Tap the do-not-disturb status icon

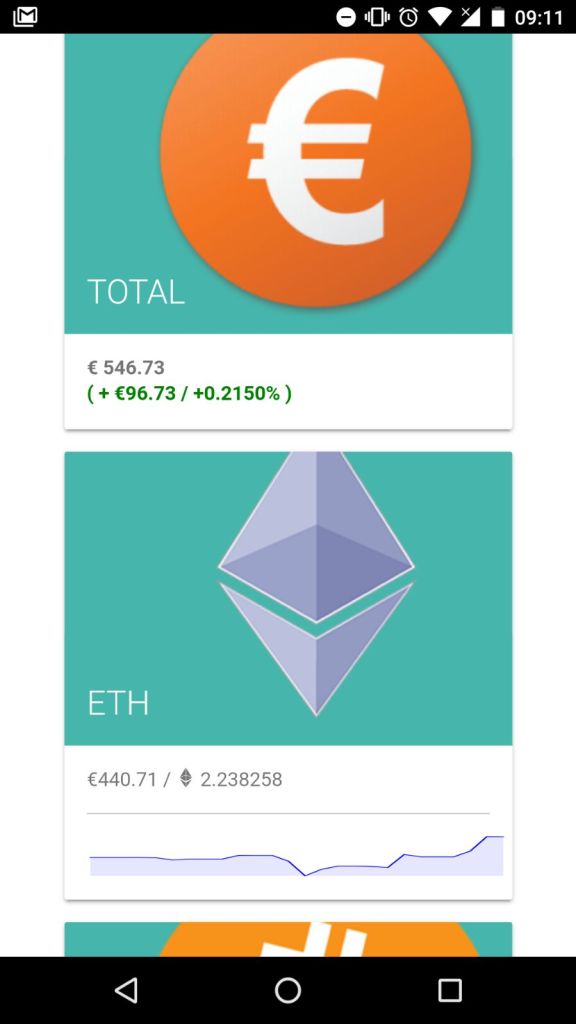click(x=344, y=16)
